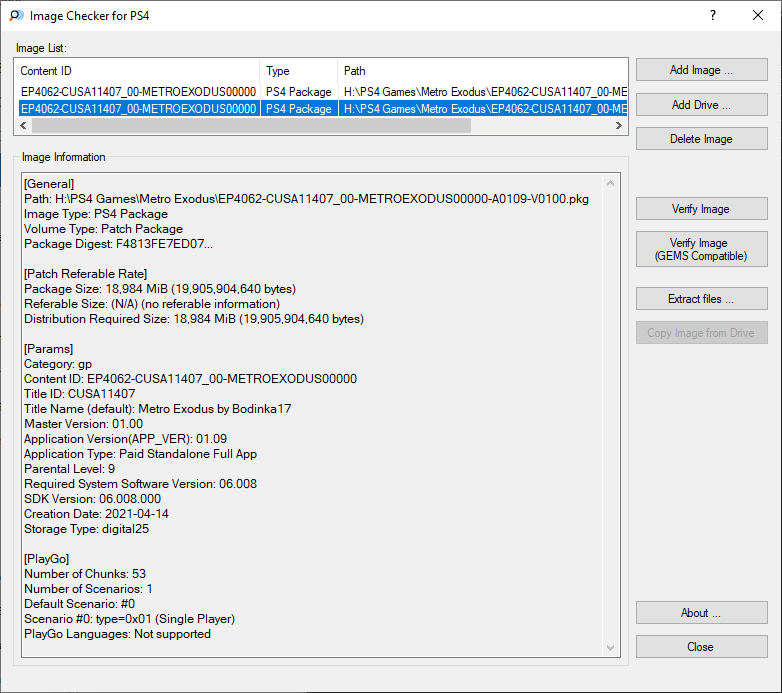Click the Image Information scroll down arrow
The height and width of the screenshot is (693, 782).
click(610, 648)
